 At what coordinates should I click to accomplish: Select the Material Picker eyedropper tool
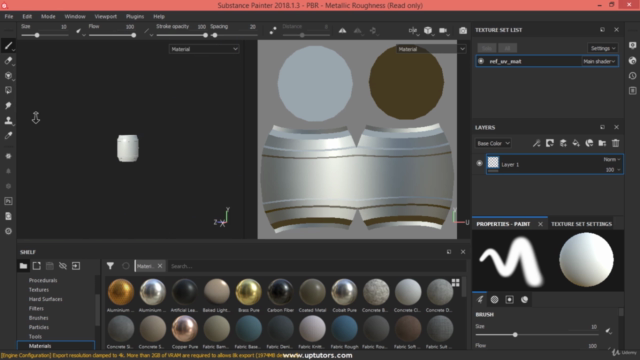pyautogui.click(x=8, y=135)
